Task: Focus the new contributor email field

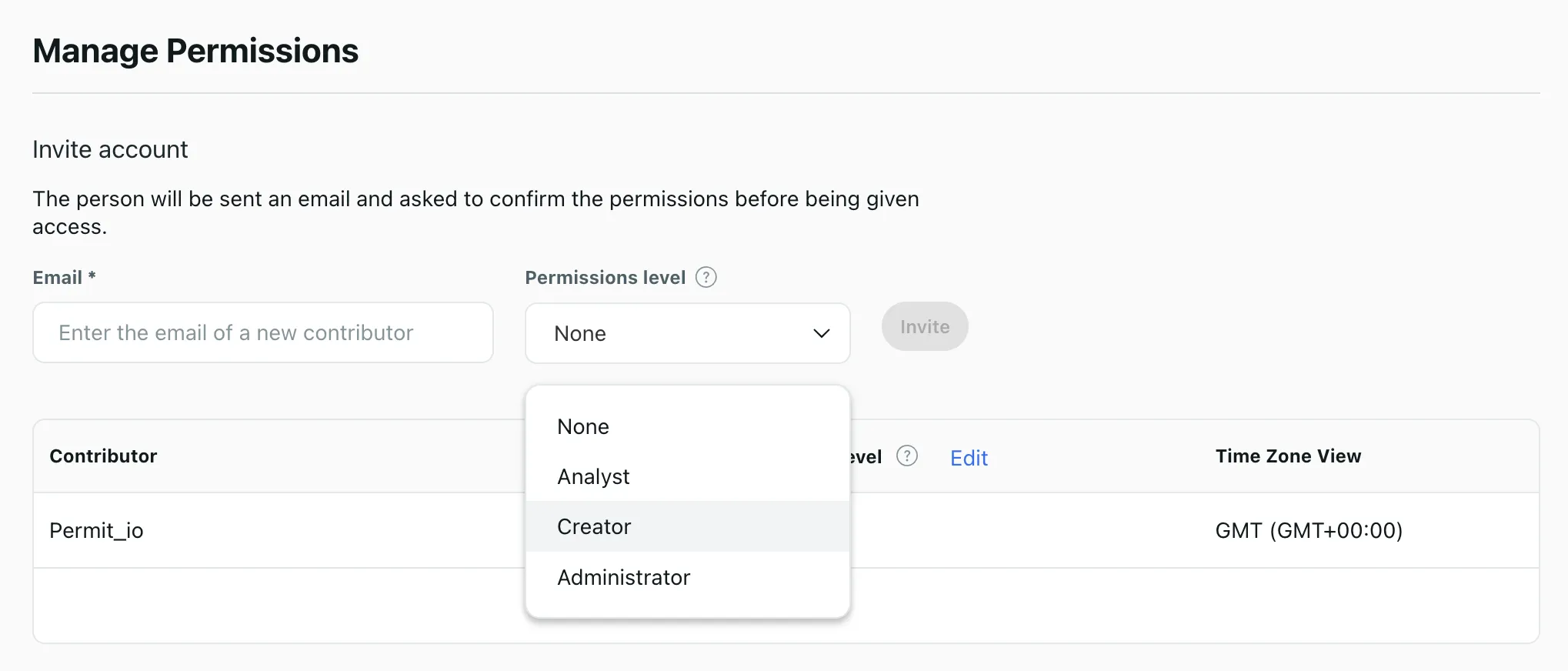Action: (262, 332)
